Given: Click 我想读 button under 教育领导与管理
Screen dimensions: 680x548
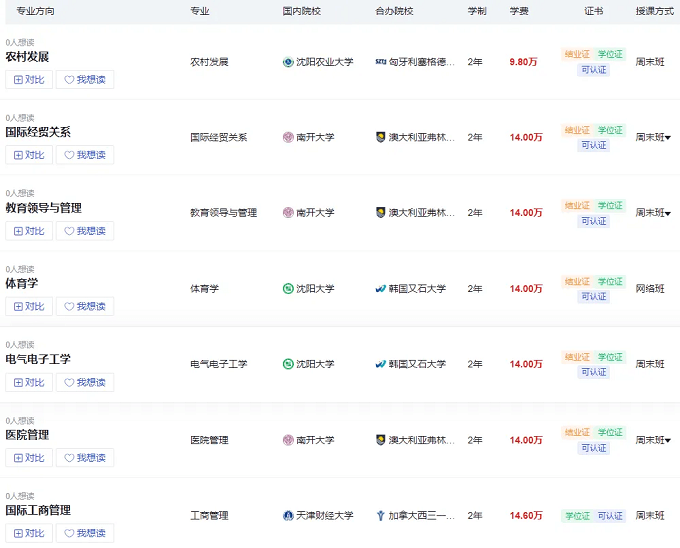Looking at the screenshot, I should 85,231.
